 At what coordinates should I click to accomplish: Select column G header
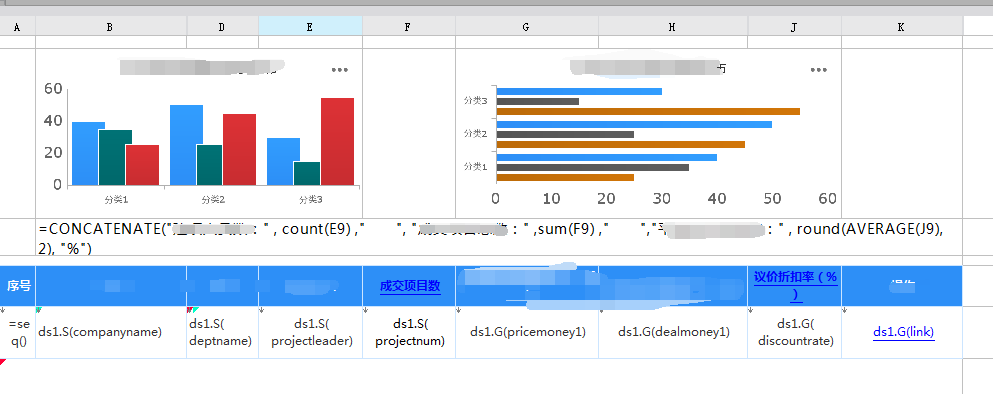(x=527, y=27)
